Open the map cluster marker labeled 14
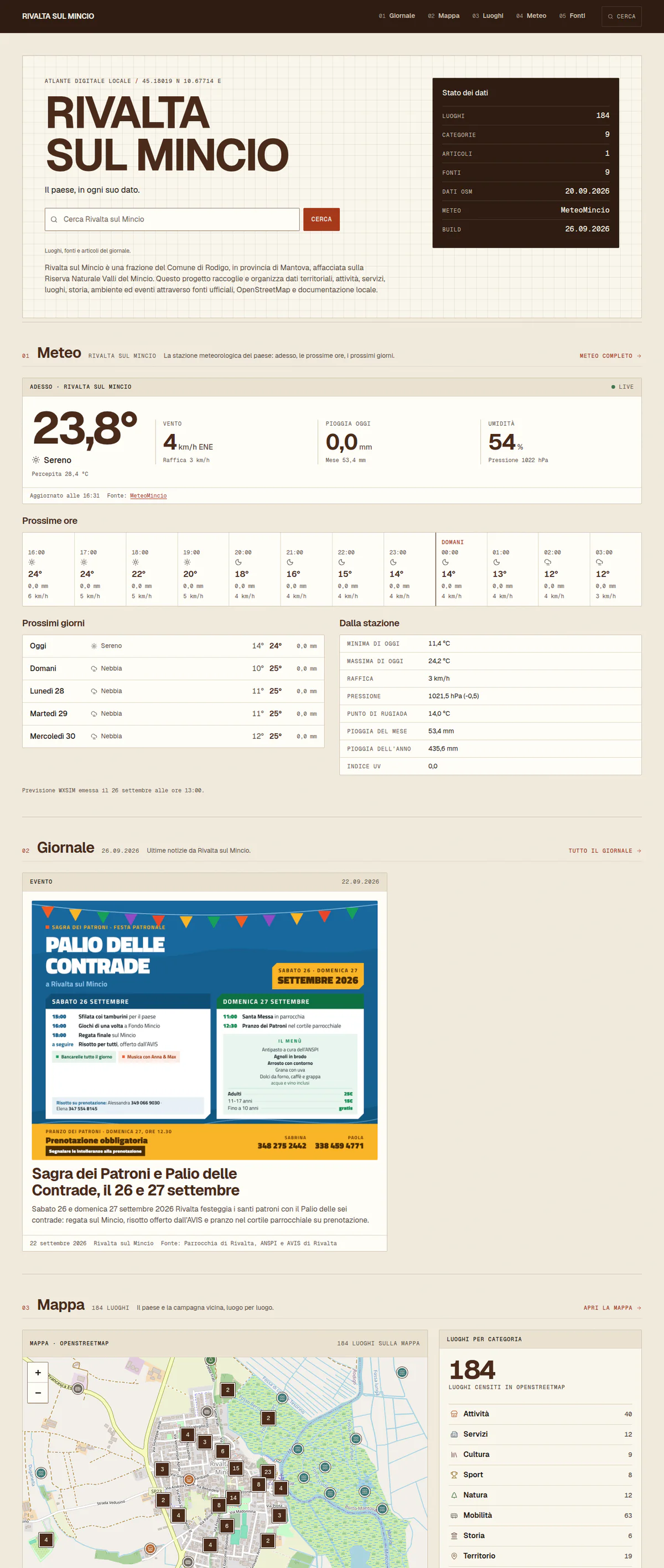 [x=233, y=1497]
